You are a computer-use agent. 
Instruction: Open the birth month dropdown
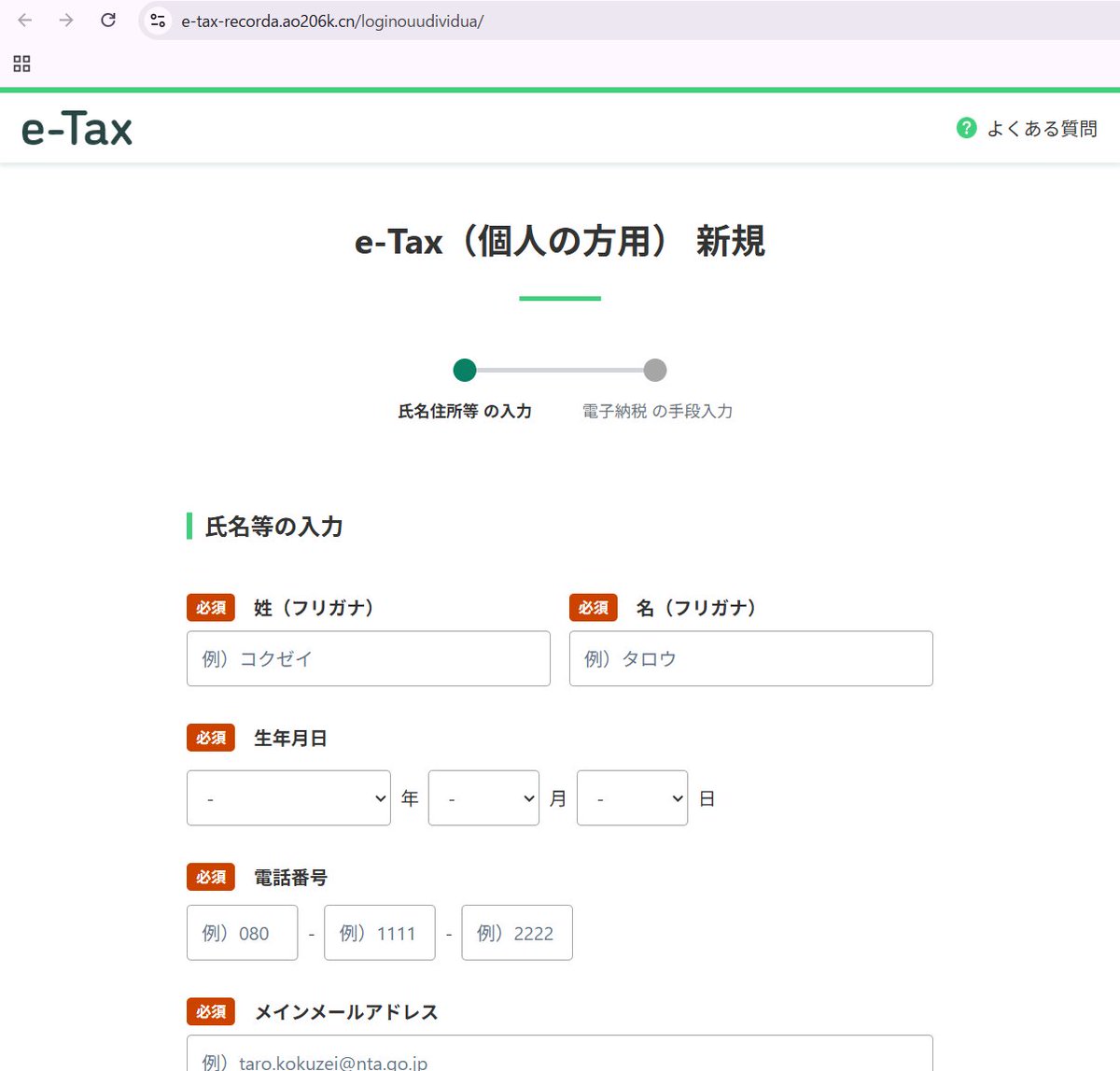click(483, 798)
